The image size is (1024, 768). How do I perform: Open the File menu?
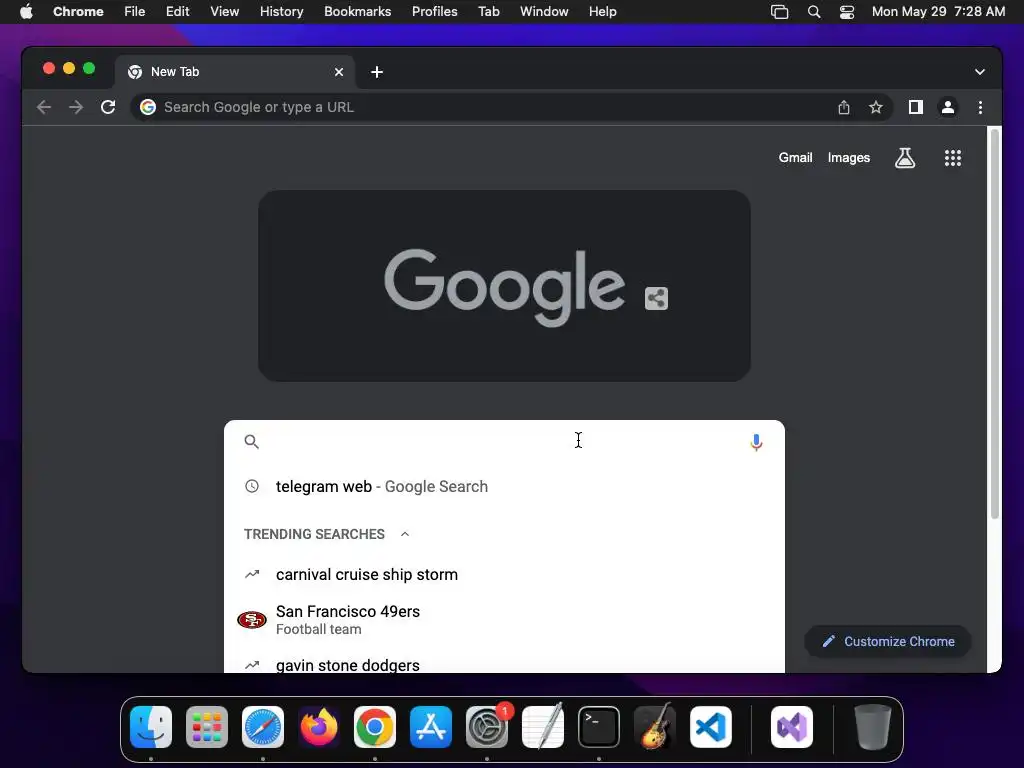click(135, 12)
